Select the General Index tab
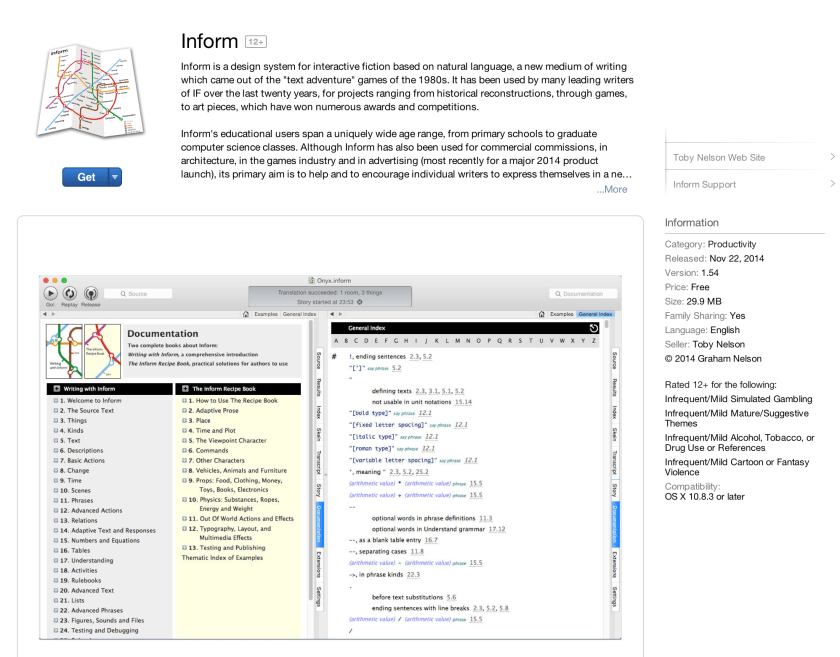Screen dimensions: 840x657 (594, 312)
